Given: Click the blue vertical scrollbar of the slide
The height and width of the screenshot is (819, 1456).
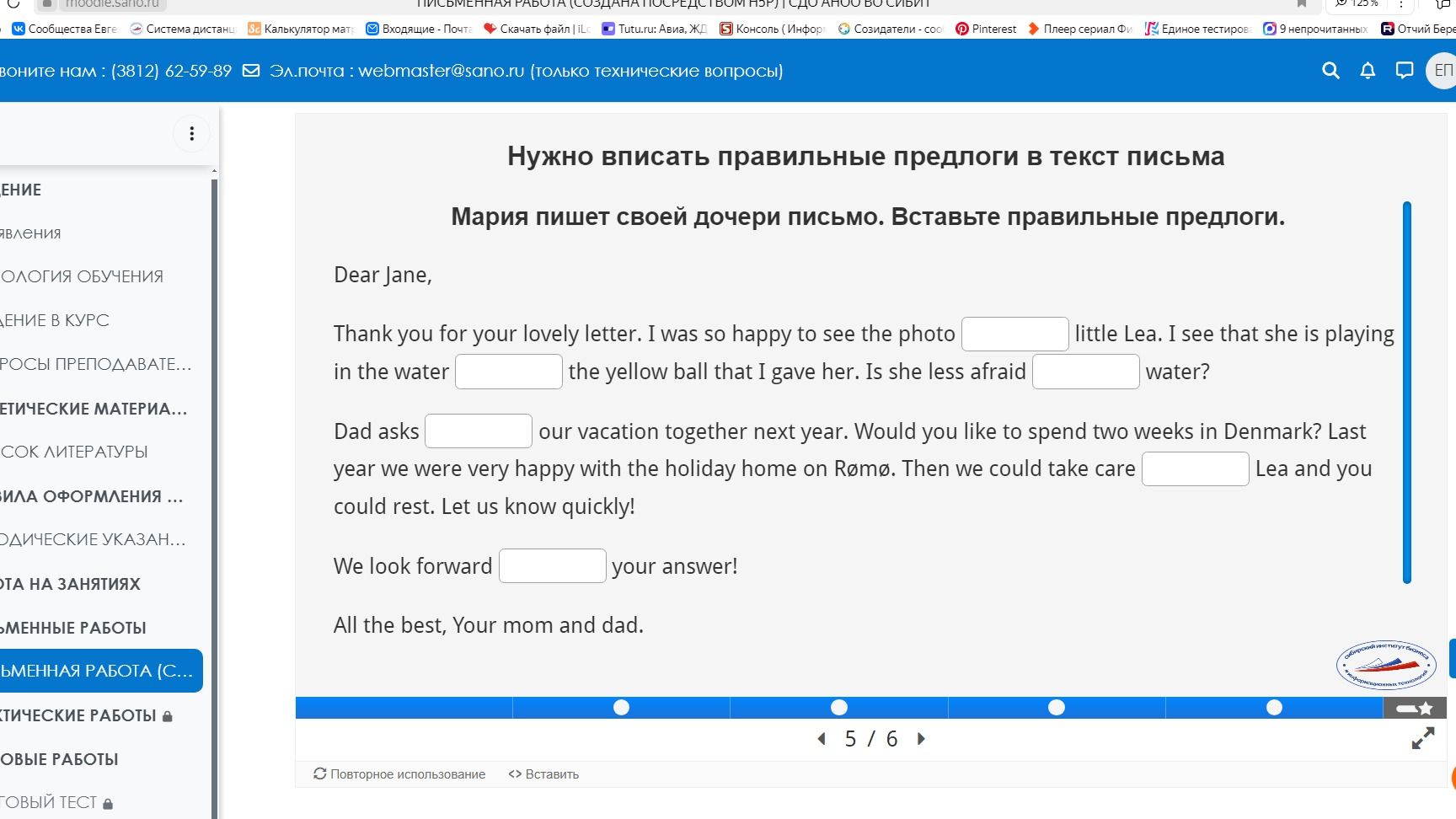Looking at the screenshot, I should click(1406, 393).
